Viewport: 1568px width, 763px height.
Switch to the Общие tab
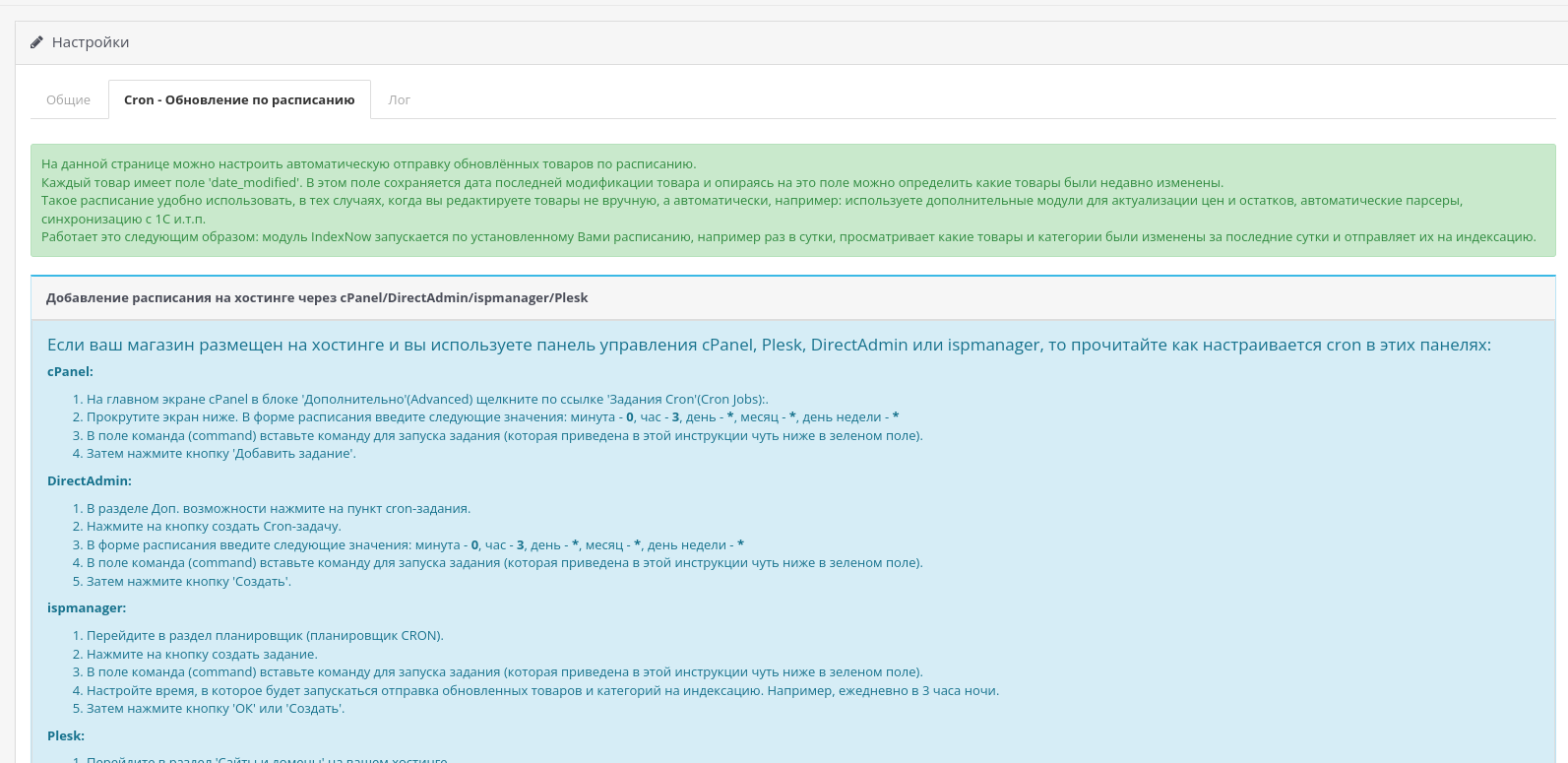(x=68, y=99)
